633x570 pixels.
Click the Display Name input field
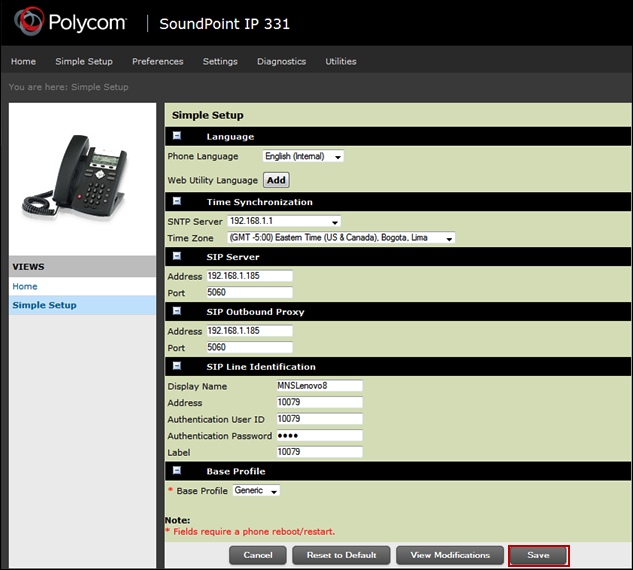(318, 385)
